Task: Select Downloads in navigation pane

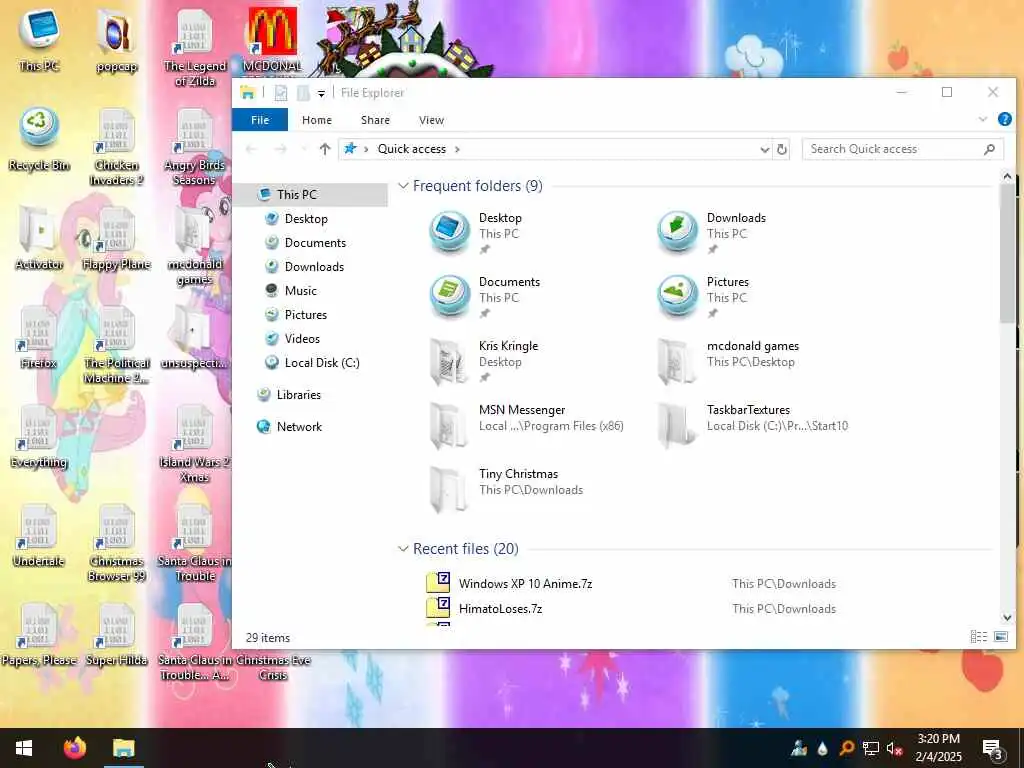Action: (x=313, y=267)
